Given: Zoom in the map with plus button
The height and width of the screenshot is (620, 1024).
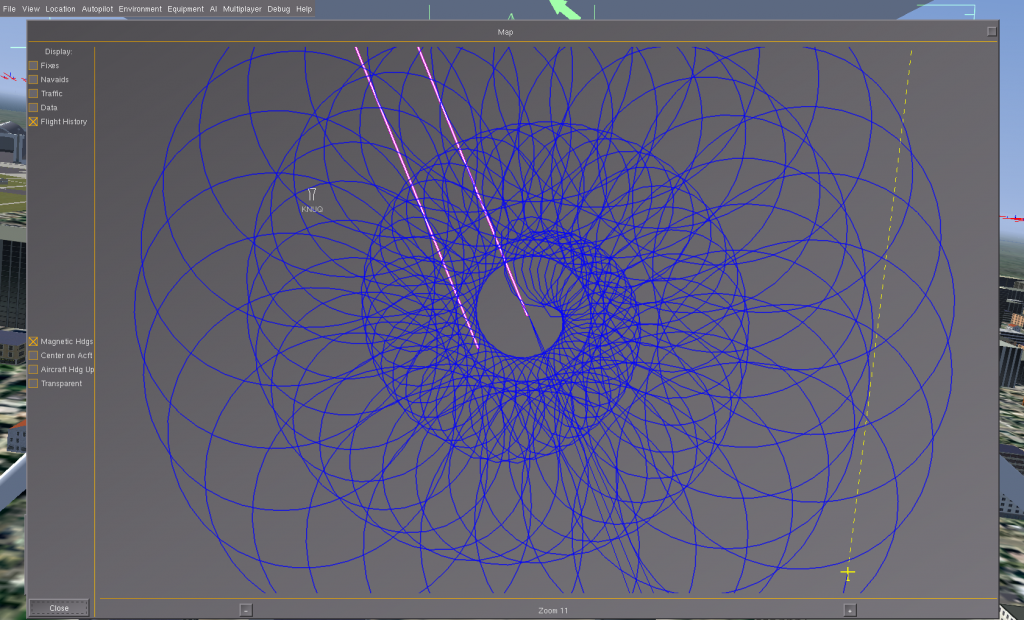Looking at the screenshot, I should pyautogui.click(x=850, y=610).
